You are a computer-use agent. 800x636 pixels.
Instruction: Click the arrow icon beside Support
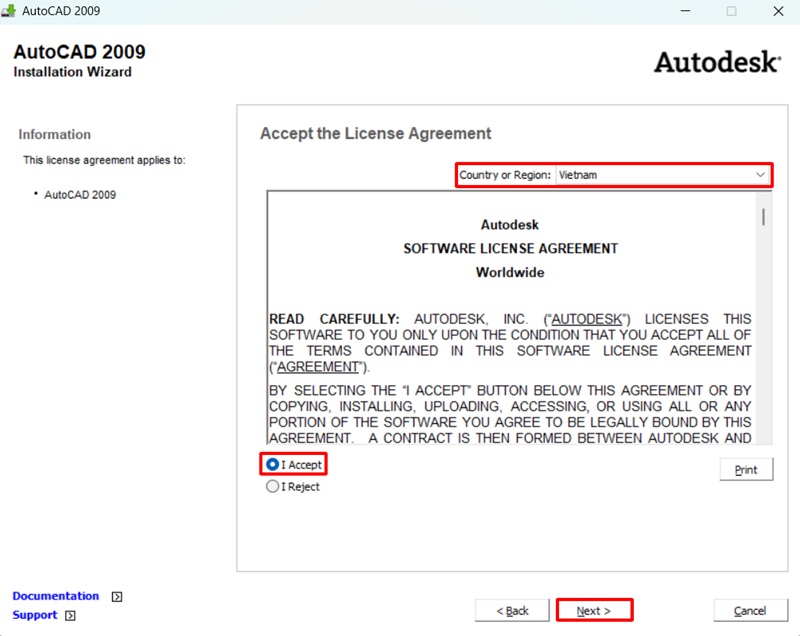(70, 616)
